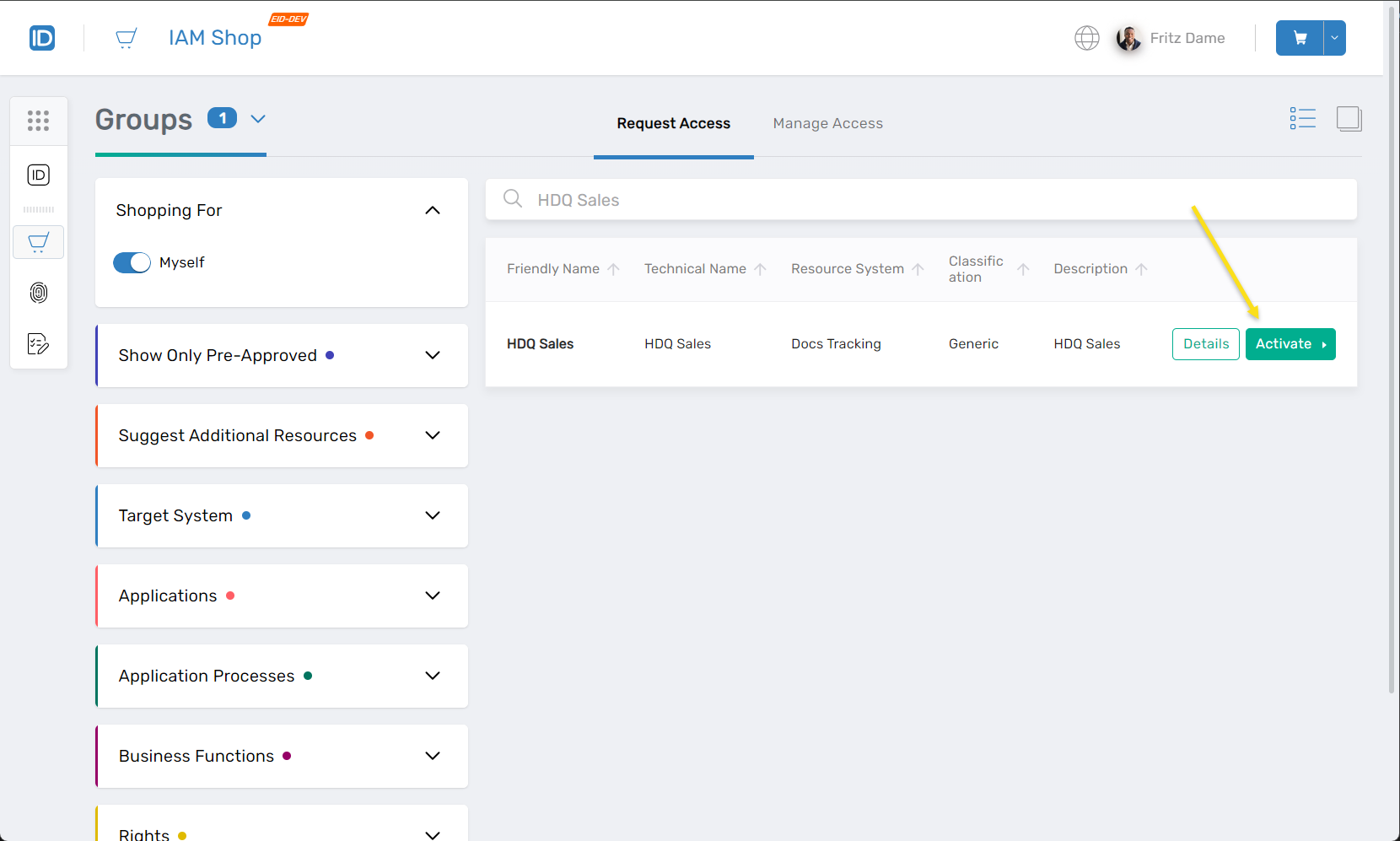Open the ID identity icon in sidebar
This screenshot has width=1400, height=841.
click(x=38, y=175)
